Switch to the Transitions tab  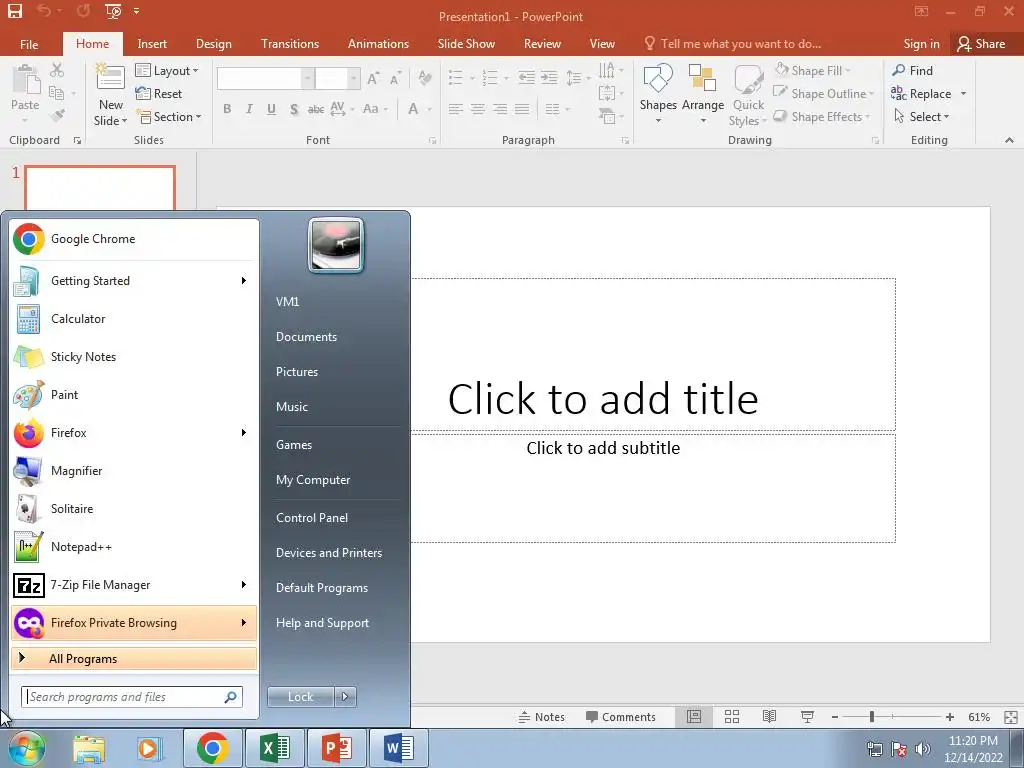pyautogui.click(x=290, y=44)
